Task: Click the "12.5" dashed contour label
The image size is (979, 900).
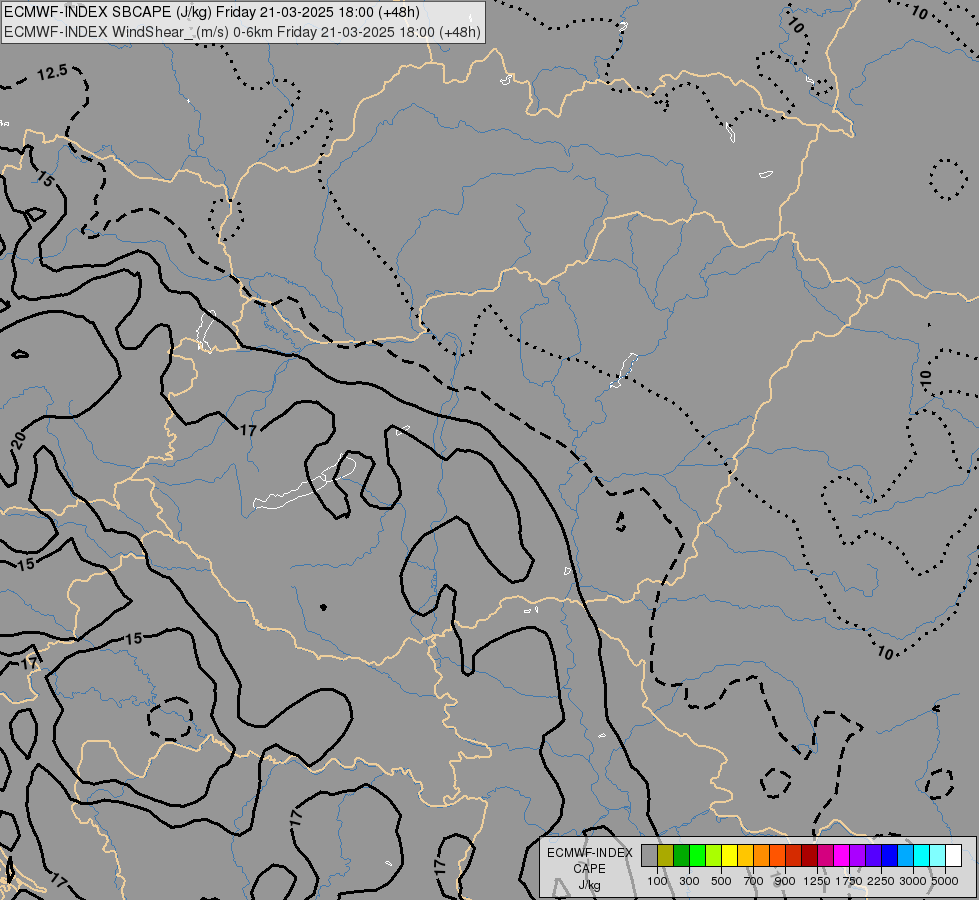Action: (52, 73)
